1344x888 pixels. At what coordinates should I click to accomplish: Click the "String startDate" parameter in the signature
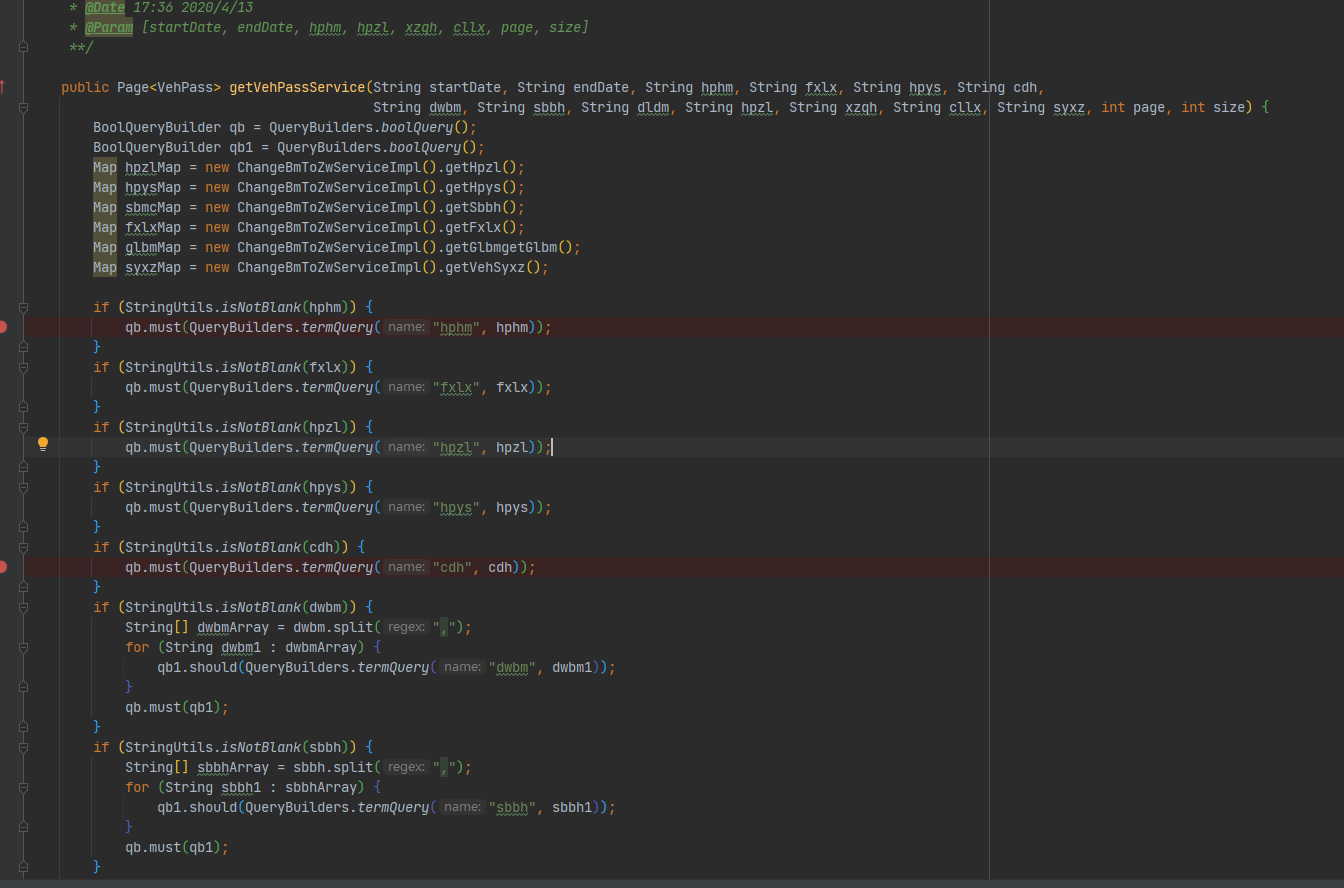(437, 87)
